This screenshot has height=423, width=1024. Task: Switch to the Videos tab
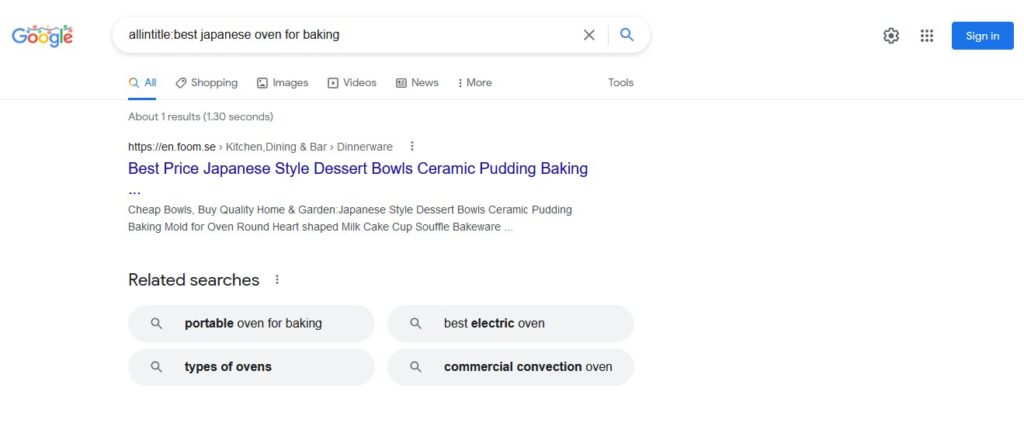click(352, 83)
